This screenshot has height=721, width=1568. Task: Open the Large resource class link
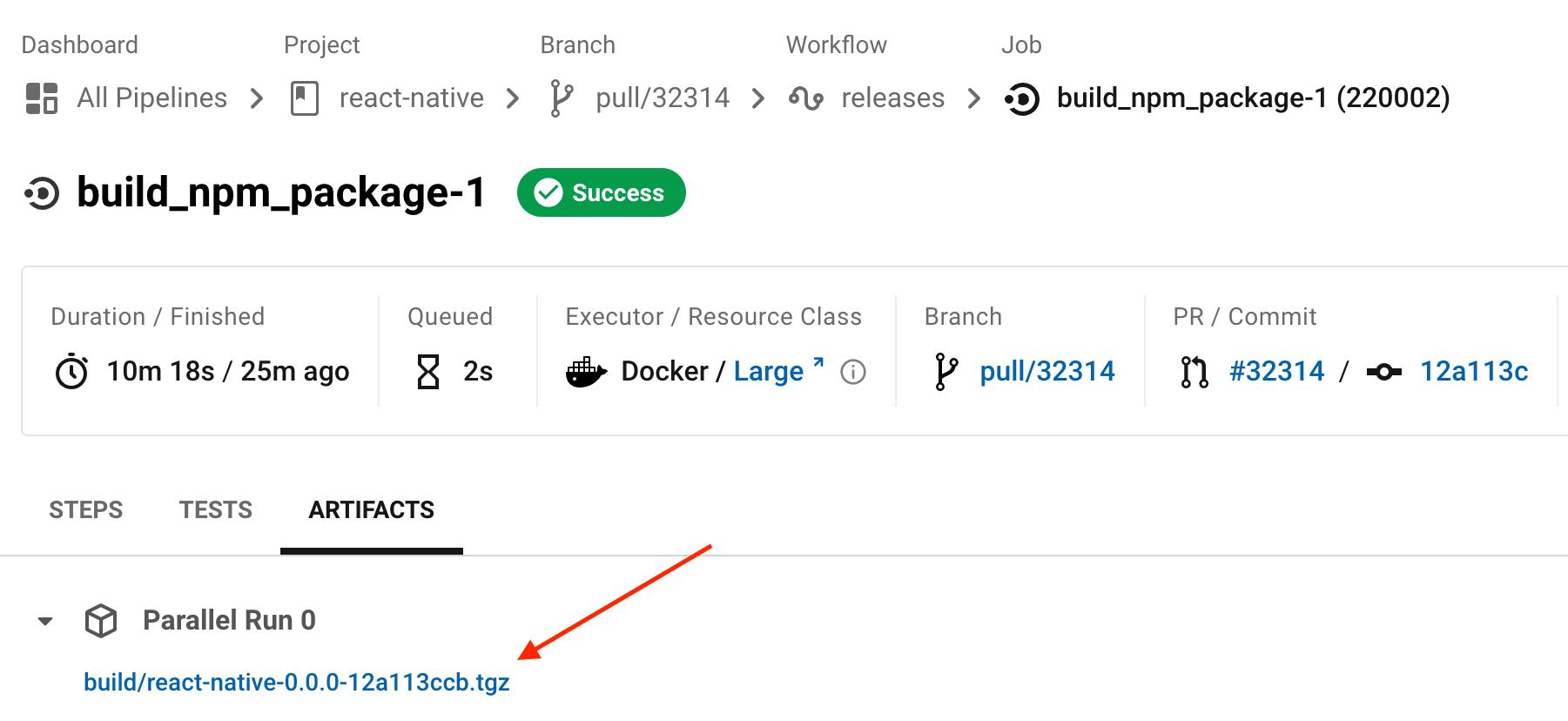point(769,372)
